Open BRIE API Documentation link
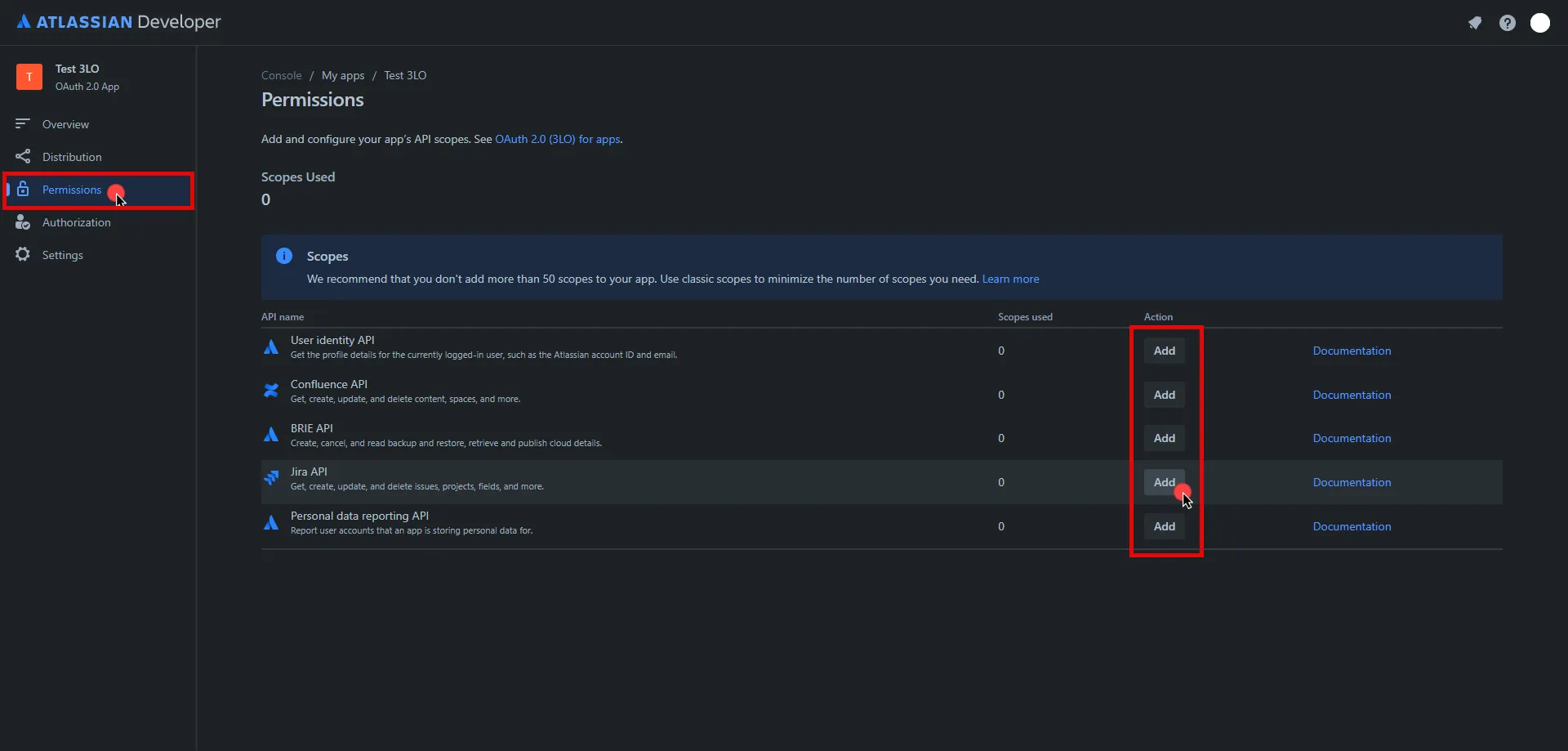 tap(1352, 438)
